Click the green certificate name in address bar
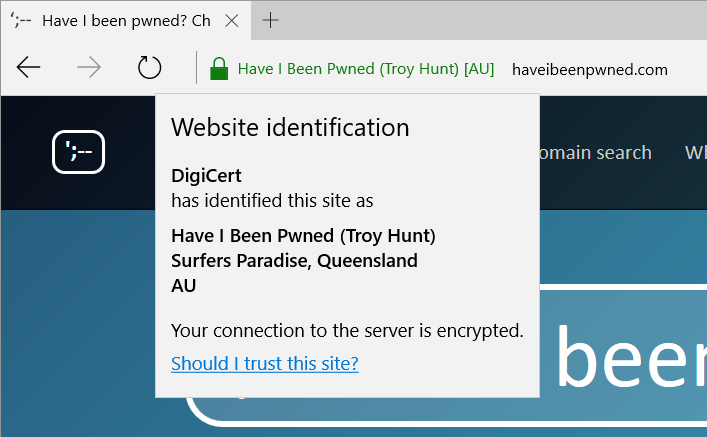Image resolution: width=707 pixels, height=437 pixels. (366, 69)
